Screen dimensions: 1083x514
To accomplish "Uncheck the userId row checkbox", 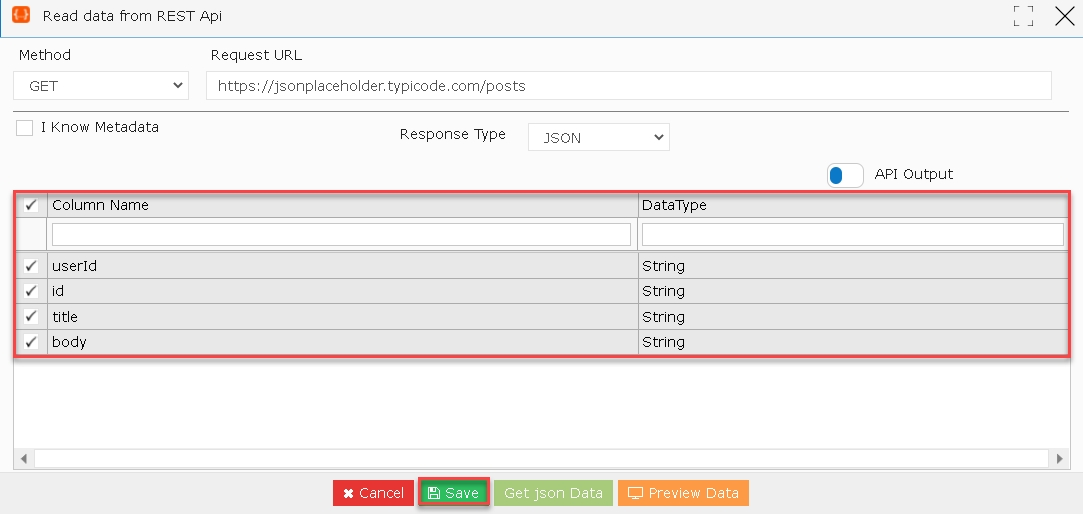I will point(30,266).
